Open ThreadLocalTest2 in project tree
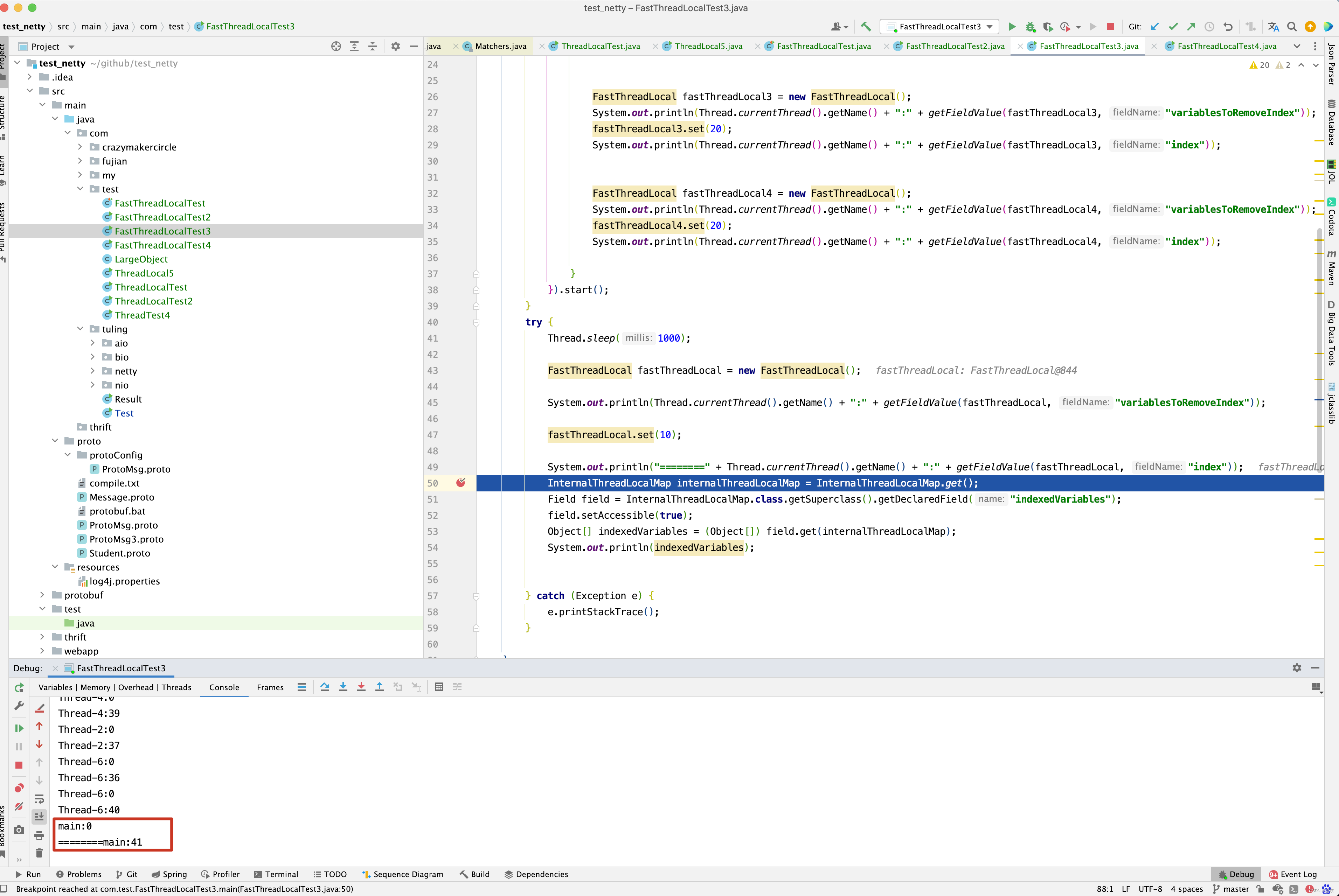The image size is (1339, 896). (153, 301)
